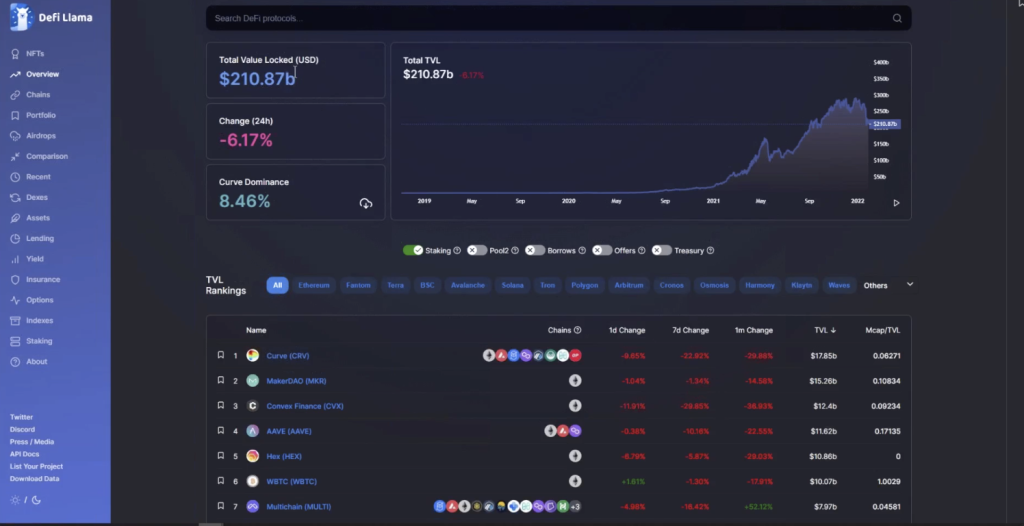This screenshot has width=1024, height=526.
Task: Click the WBTC protocol logo icon
Action: (253, 482)
